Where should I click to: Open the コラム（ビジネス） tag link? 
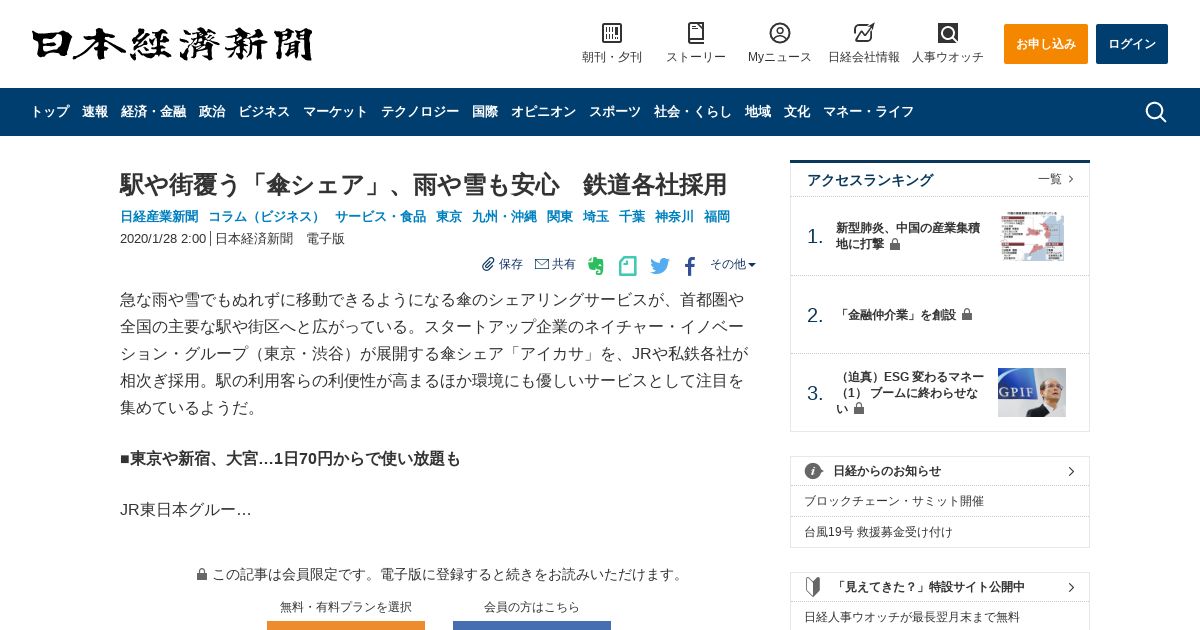(x=266, y=216)
